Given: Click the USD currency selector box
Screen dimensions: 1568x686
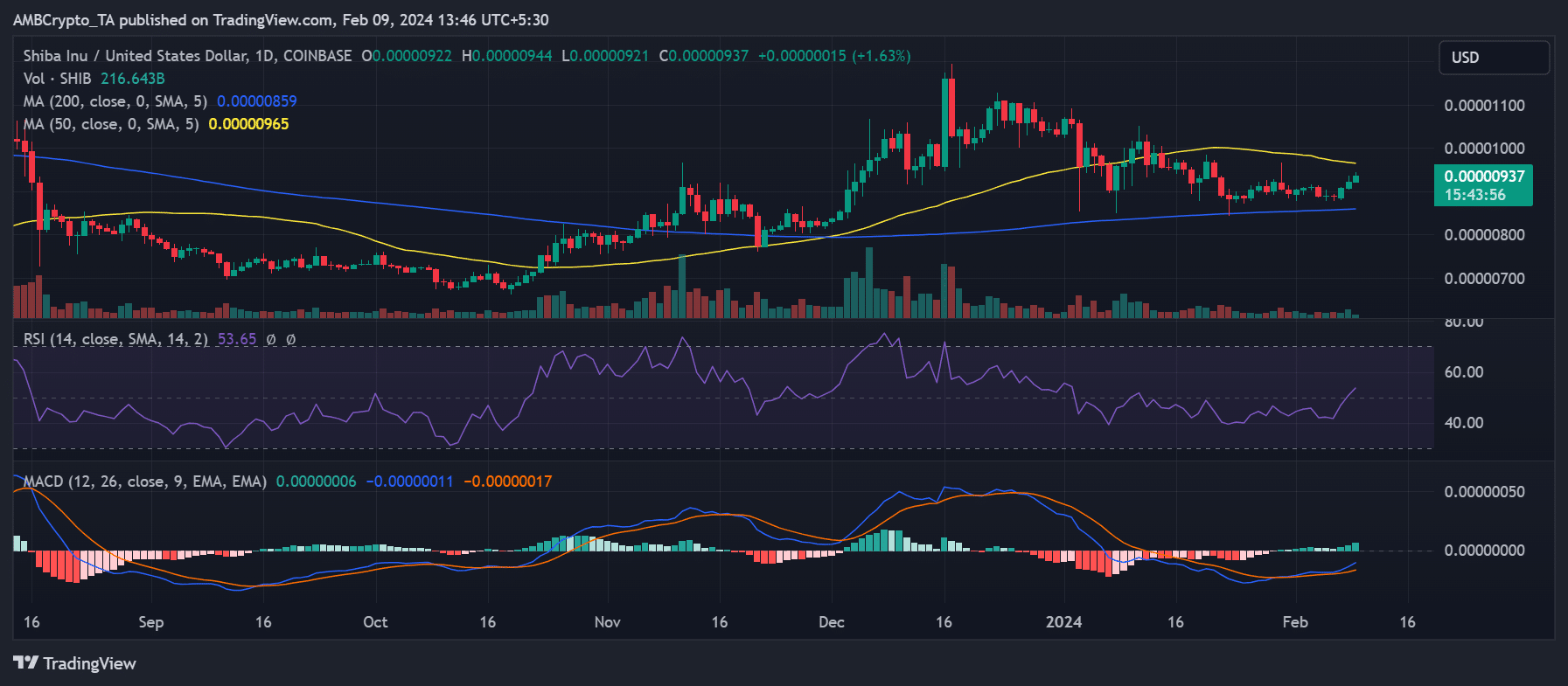Looking at the screenshot, I should tap(1495, 58).
